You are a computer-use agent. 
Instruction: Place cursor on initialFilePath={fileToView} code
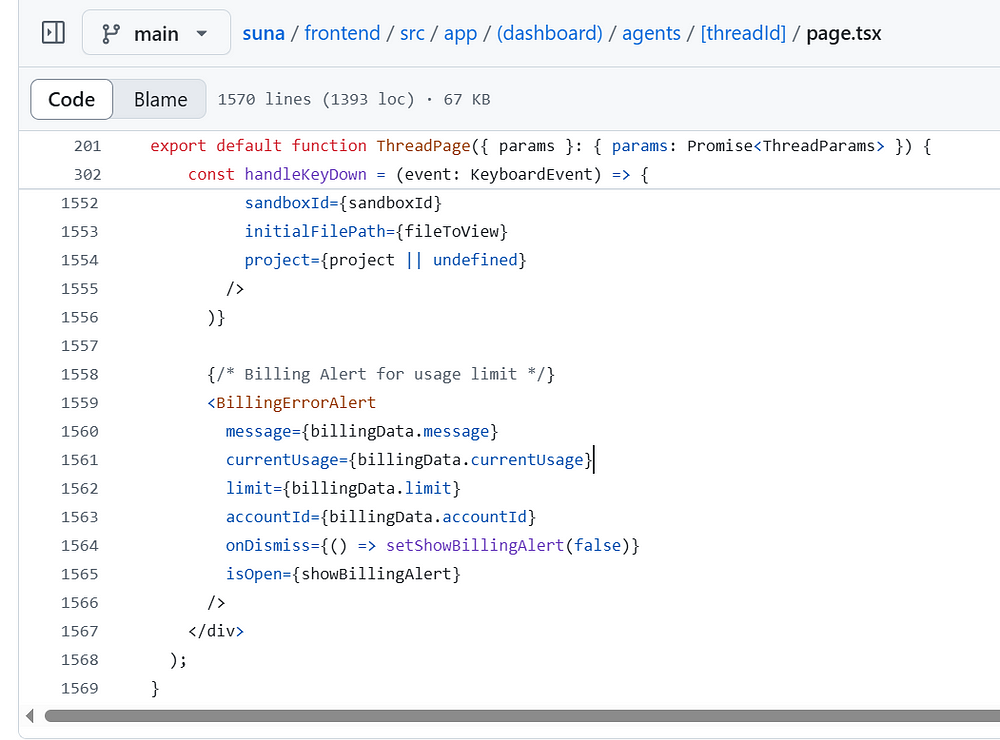point(376,232)
